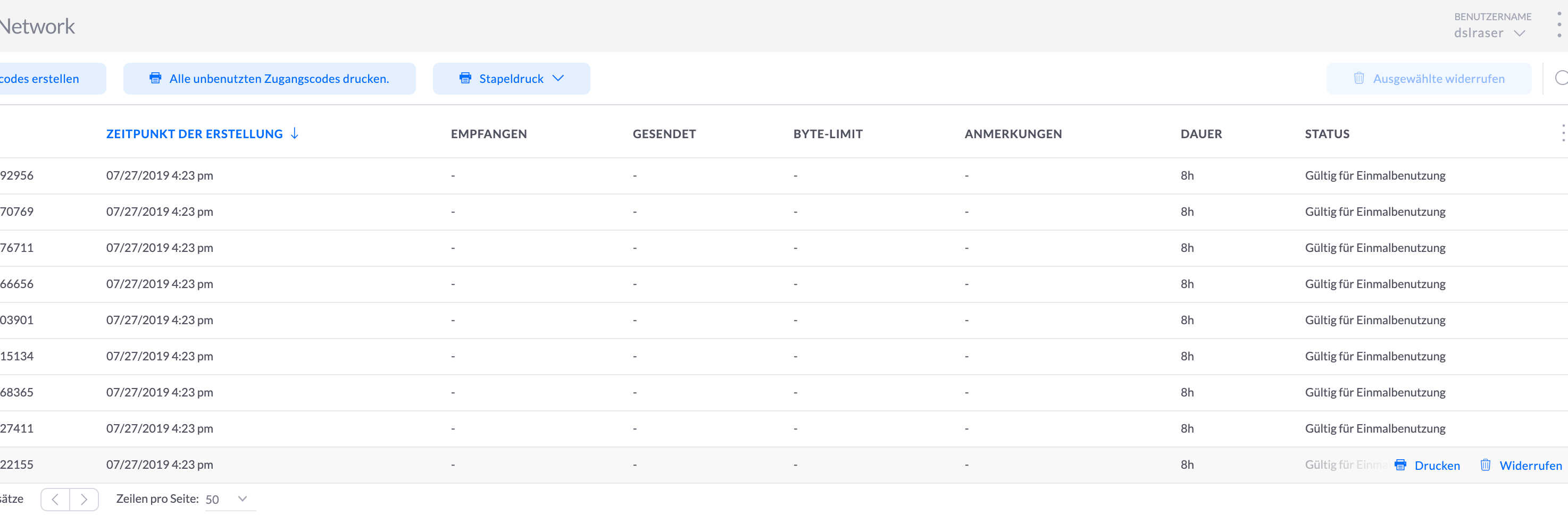Click printer icon beside 'Alle unbenutzten Zugangscodes drucken'

[x=155, y=78]
